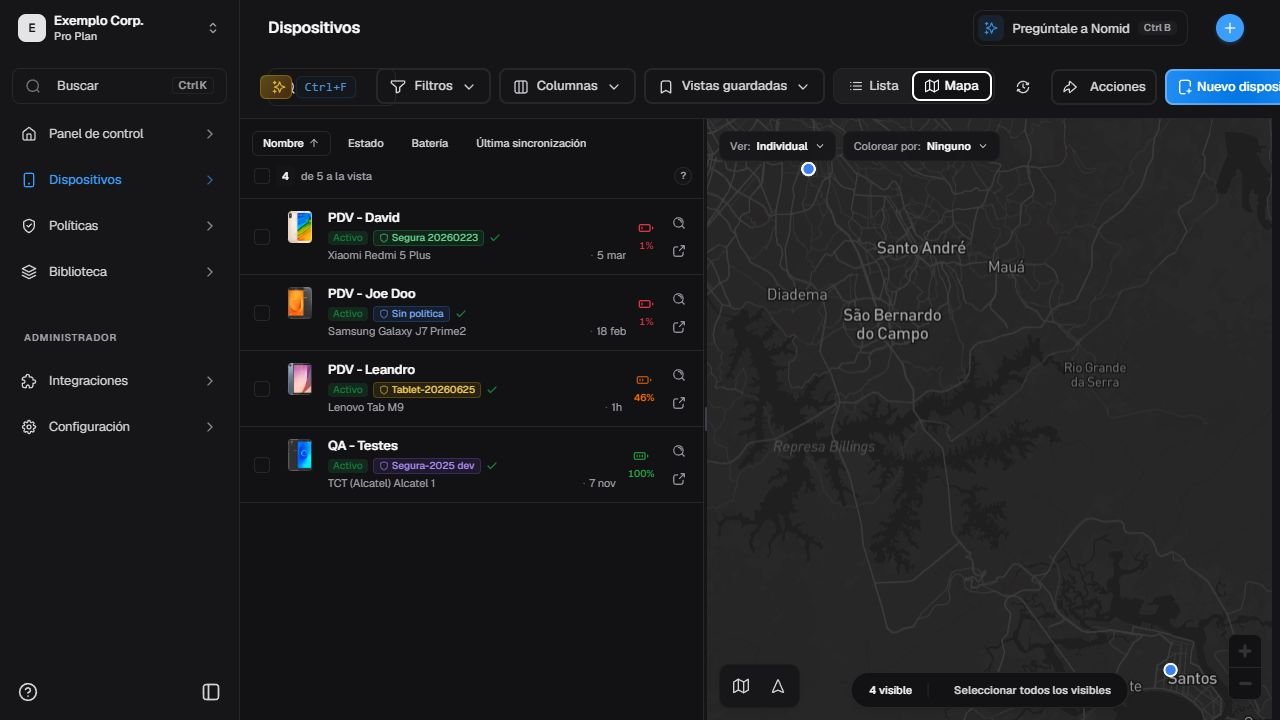Viewport: 1280px width, 720px height.
Task: Open the Columnas dropdown
Action: click(x=567, y=87)
